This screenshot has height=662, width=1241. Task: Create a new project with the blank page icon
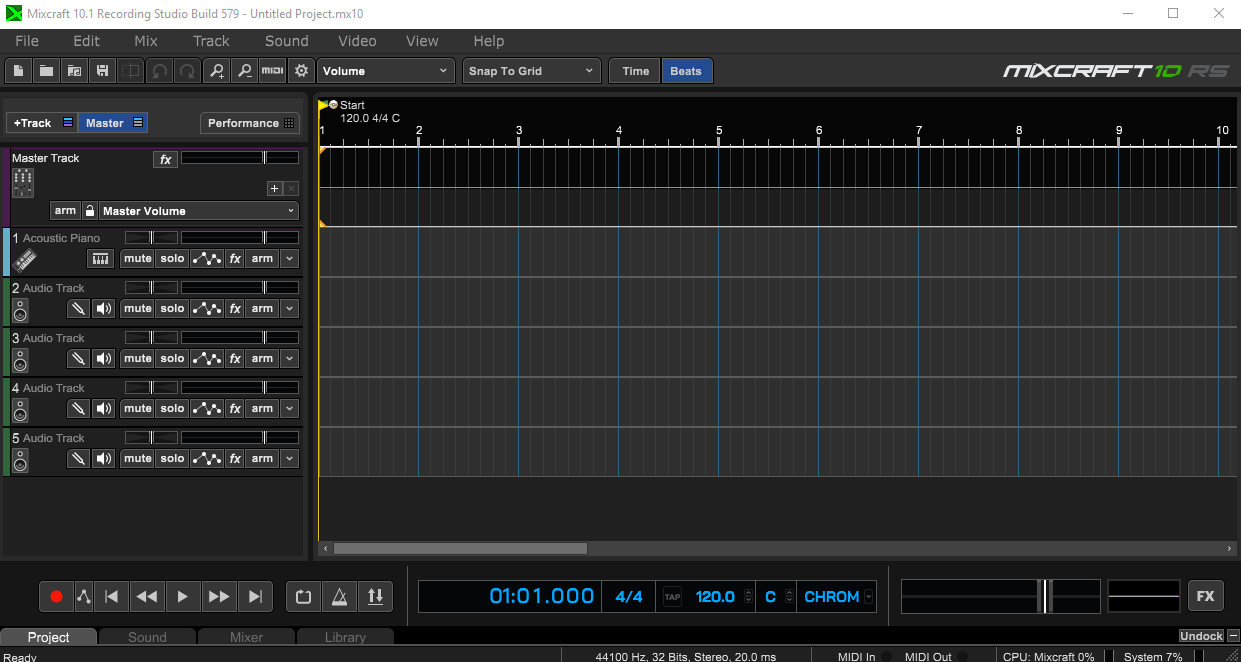[x=18, y=71]
